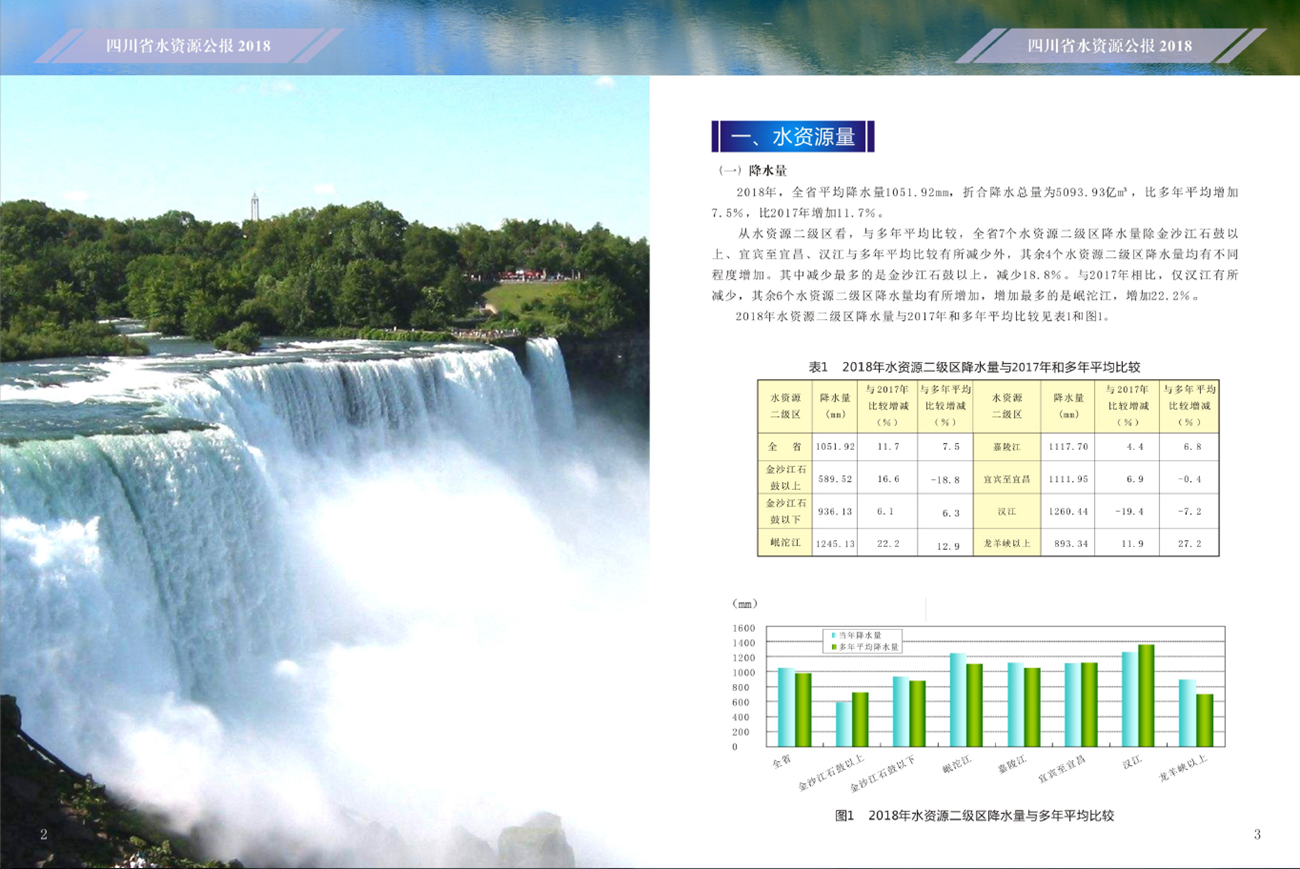Click the left page header 四川省水资源公报 2018
Viewport: 1300px width, 869px height.
click(x=188, y=46)
